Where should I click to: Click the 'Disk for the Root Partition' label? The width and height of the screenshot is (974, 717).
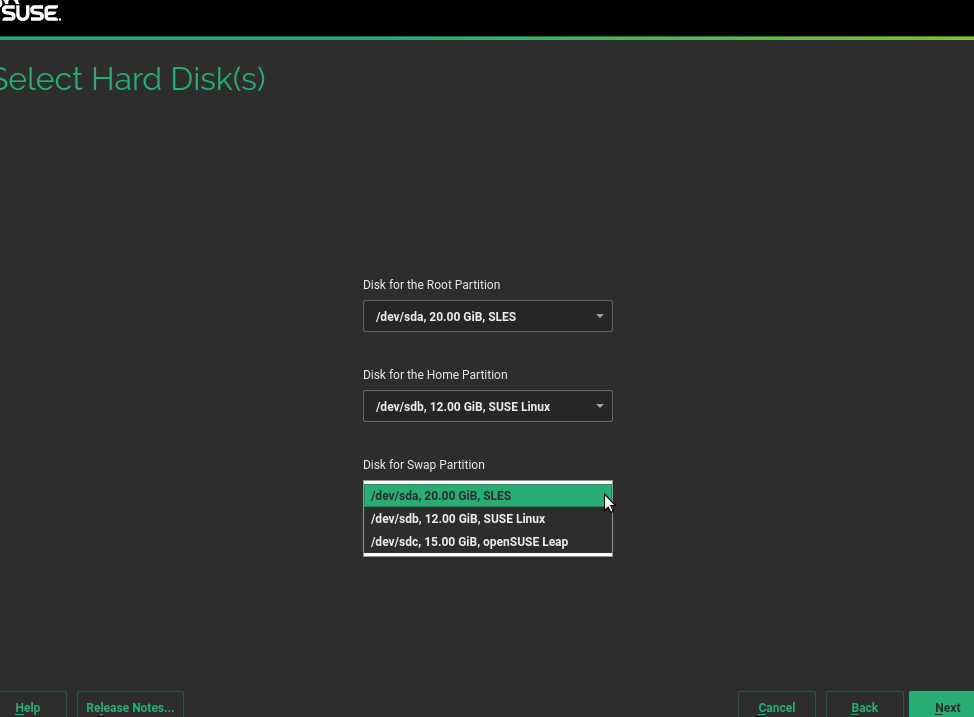pyautogui.click(x=431, y=285)
